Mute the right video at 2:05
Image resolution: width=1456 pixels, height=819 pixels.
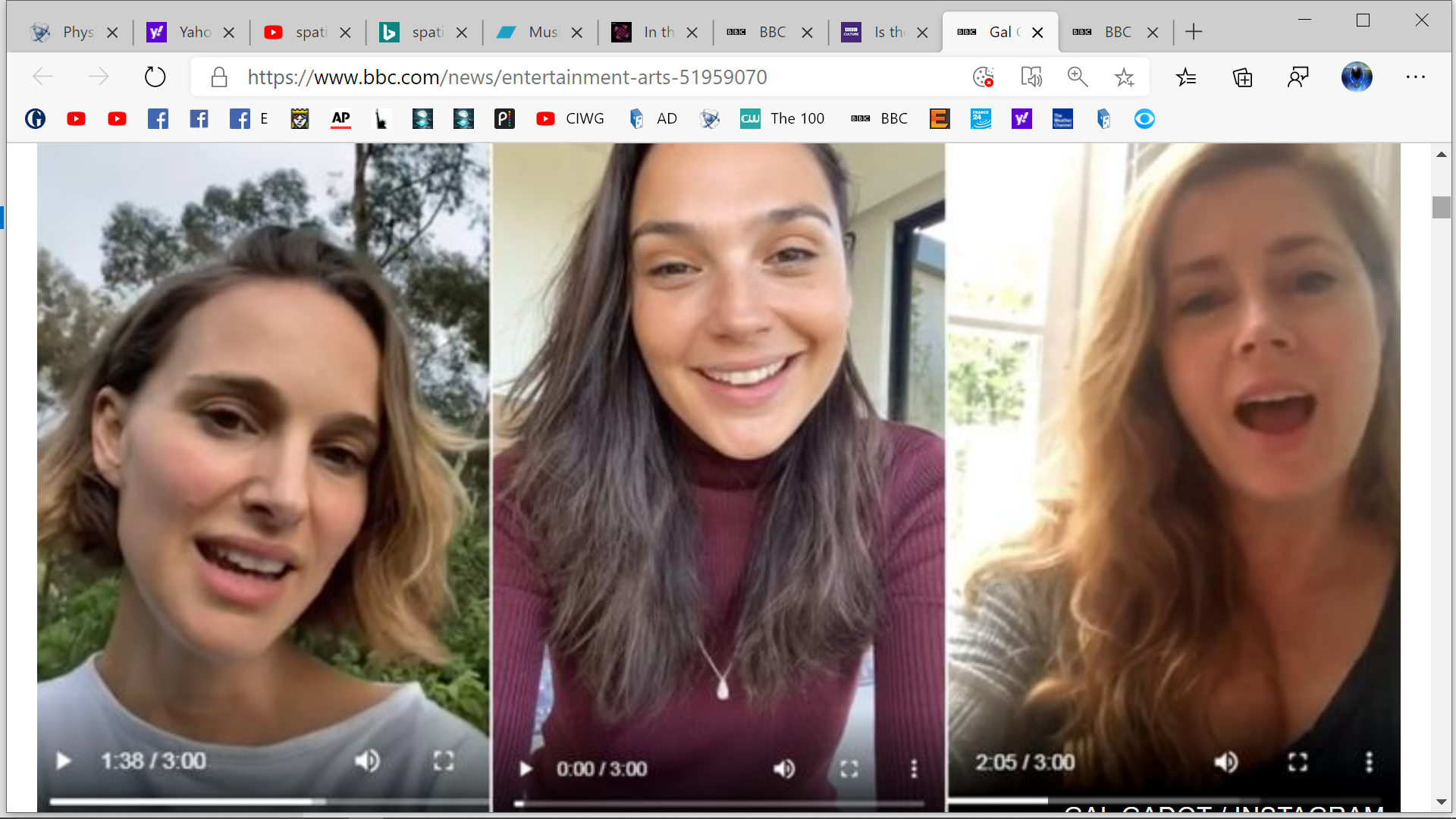coord(1225,762)
